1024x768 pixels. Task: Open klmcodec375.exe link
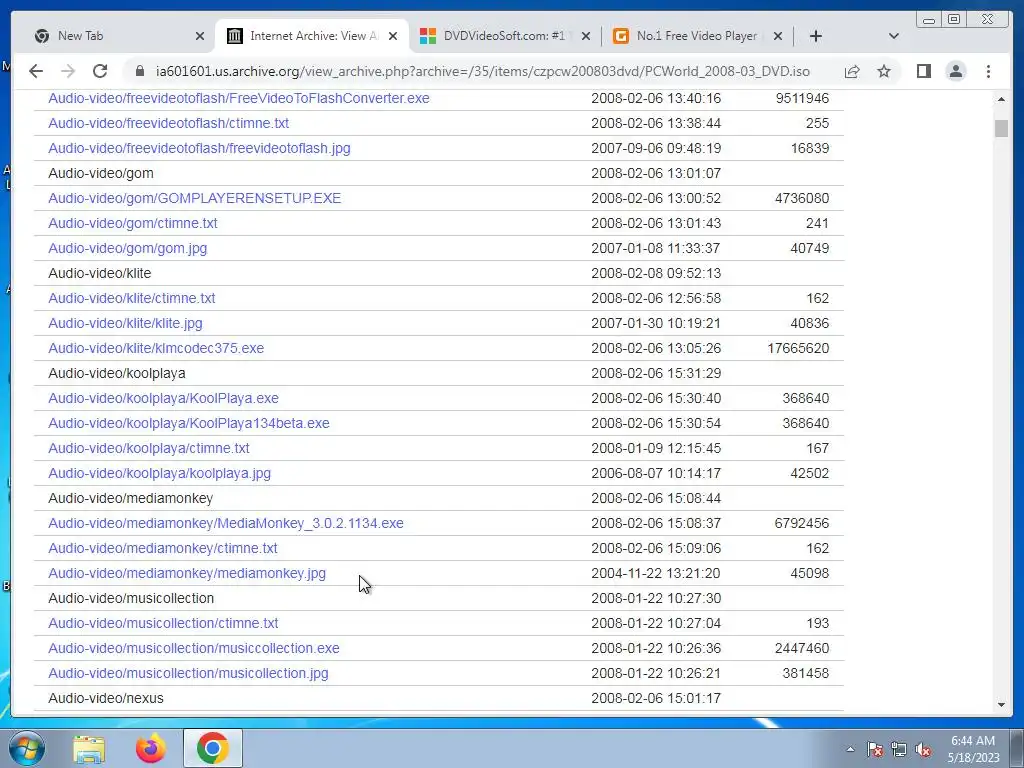tap(156, 348)
